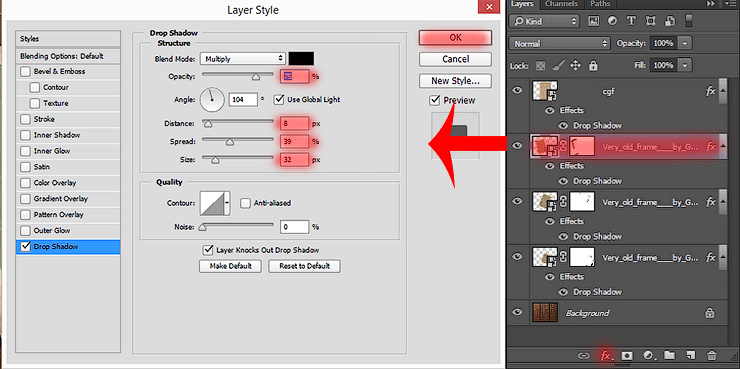The height and width of the screenshot is (369, 740).
Task: Enable the Outer Glow checkbox
Action: pyautogui.click(x=25, y=231)
